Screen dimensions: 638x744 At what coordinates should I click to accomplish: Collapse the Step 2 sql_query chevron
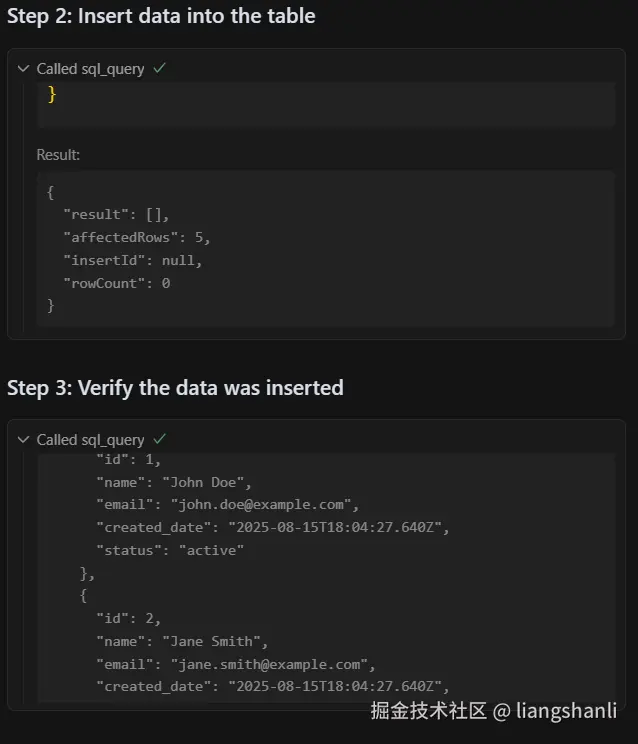click(24, 69)
